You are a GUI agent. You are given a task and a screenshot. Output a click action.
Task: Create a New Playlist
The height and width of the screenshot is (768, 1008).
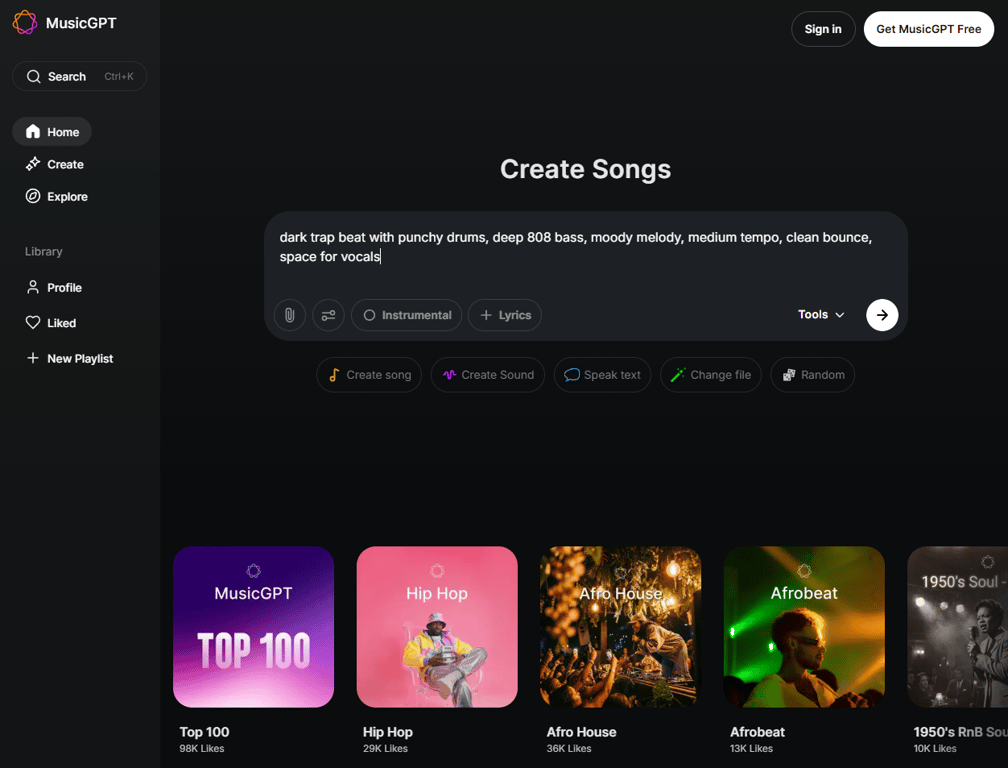coord(69,358)
